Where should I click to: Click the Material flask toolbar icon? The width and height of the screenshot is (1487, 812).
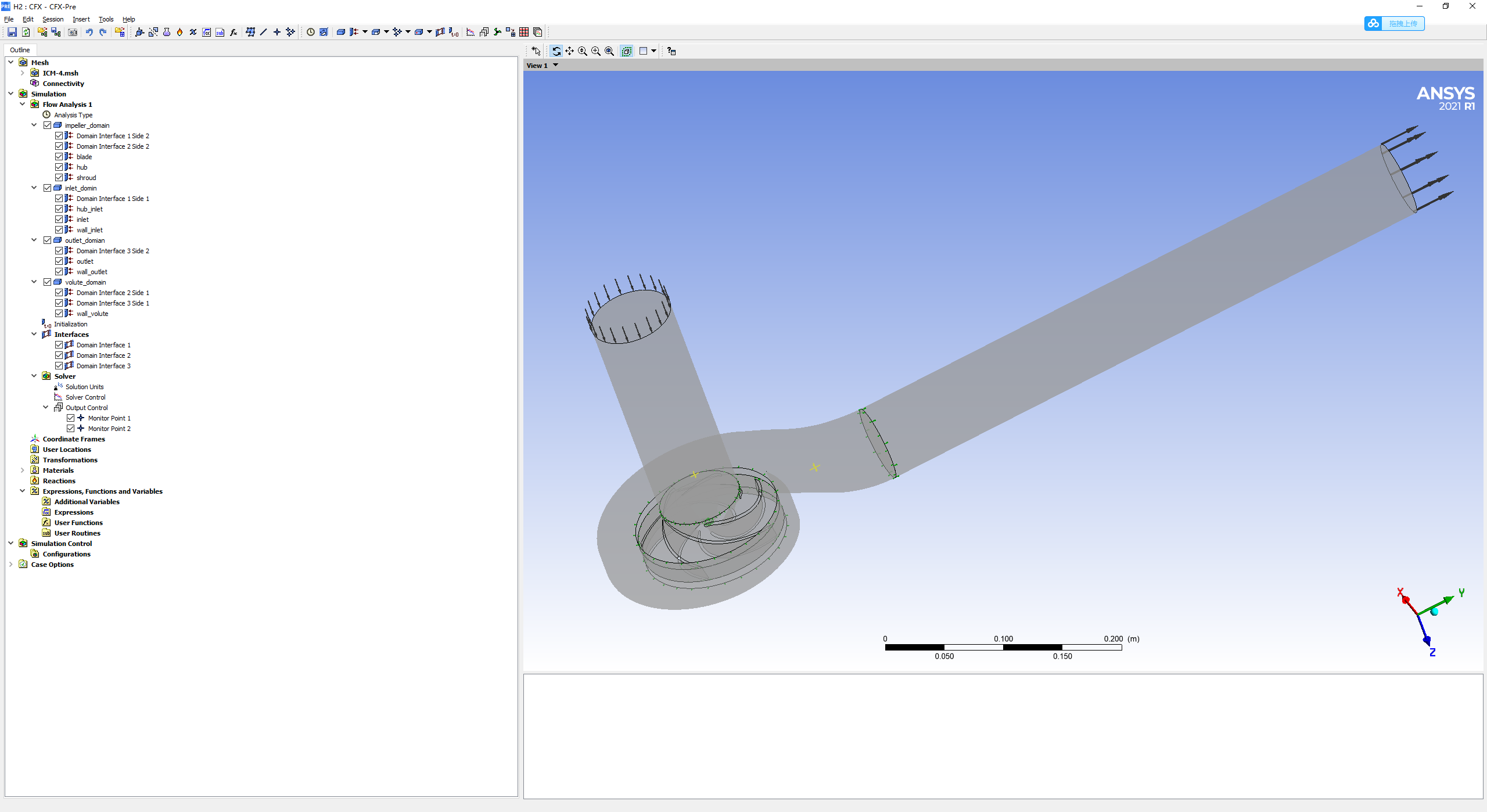pos(167,33)
